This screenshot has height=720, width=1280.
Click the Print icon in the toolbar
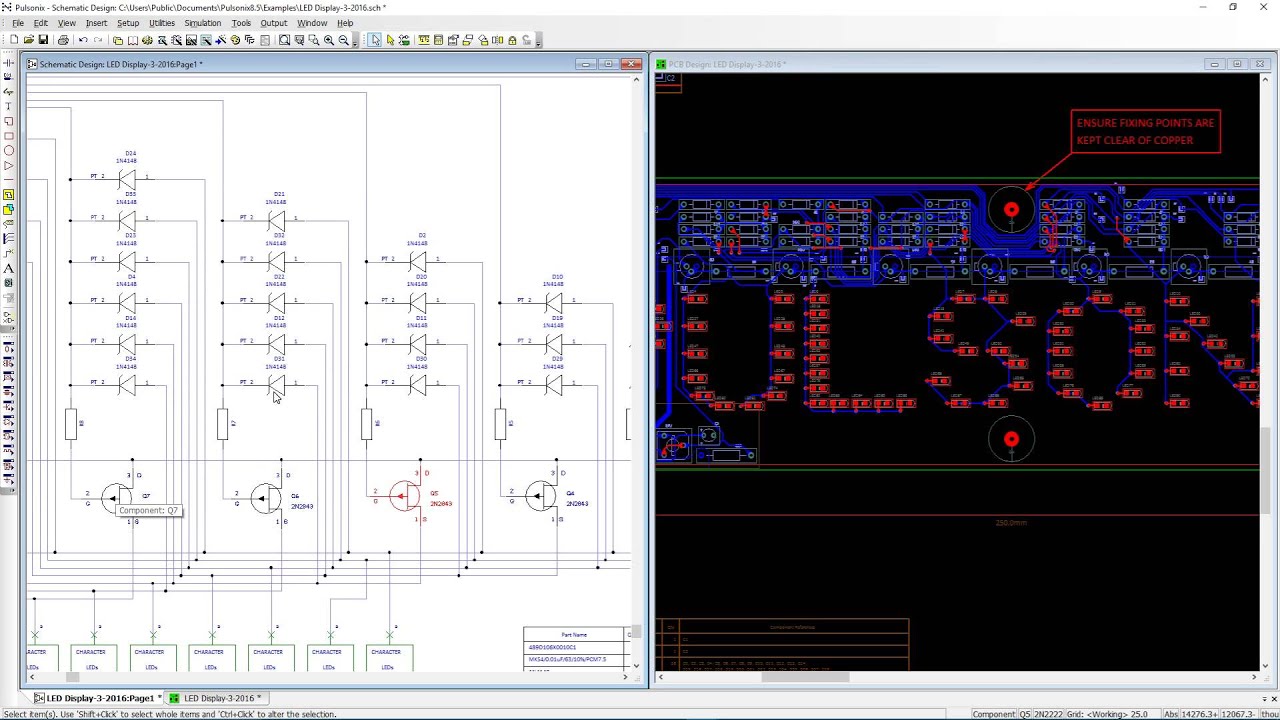tap(63, 40)
